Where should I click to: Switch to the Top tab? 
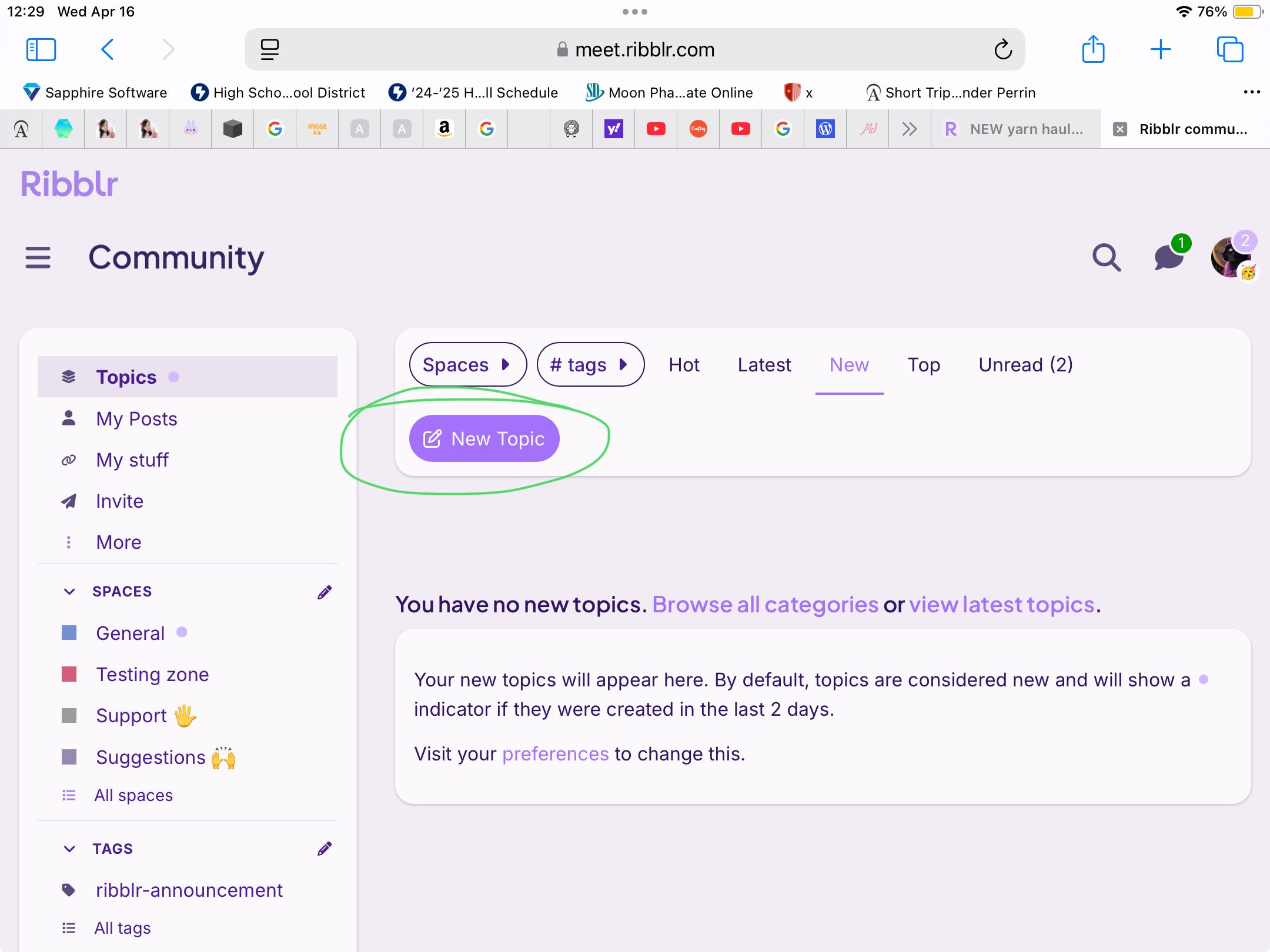pyautogui.click(x=924, y=364)
